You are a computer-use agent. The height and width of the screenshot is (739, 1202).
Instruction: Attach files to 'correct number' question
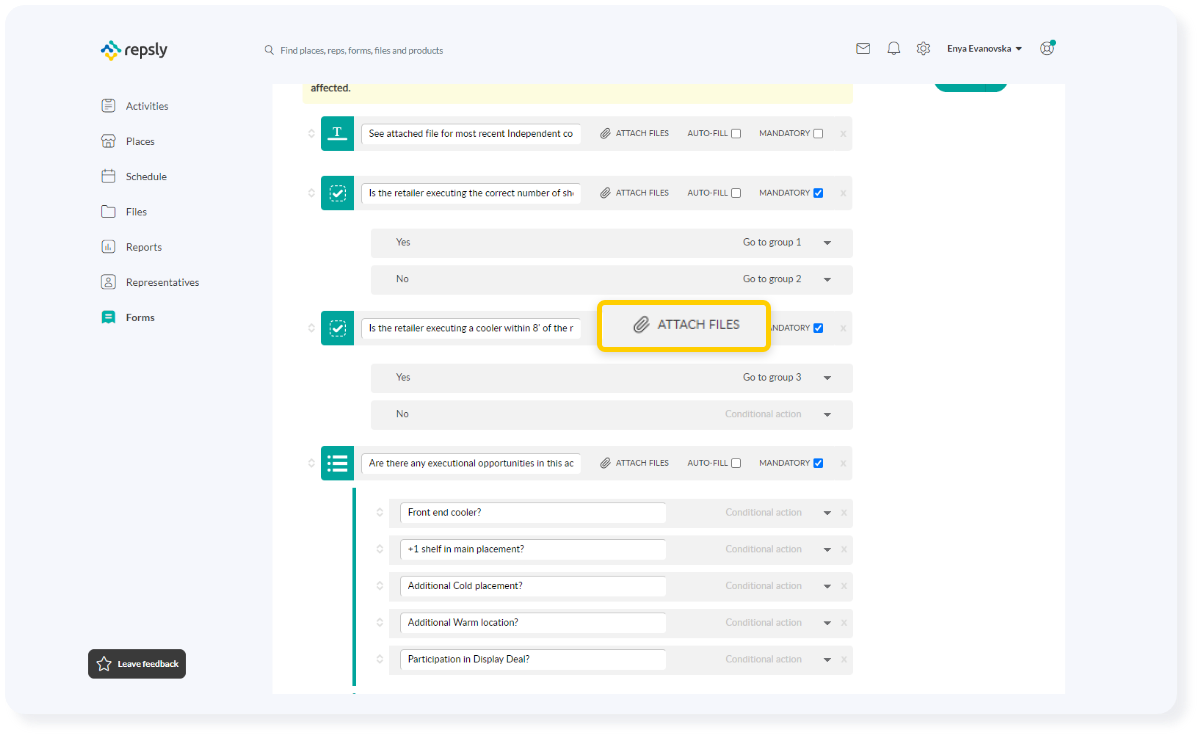tap(635, 193)
